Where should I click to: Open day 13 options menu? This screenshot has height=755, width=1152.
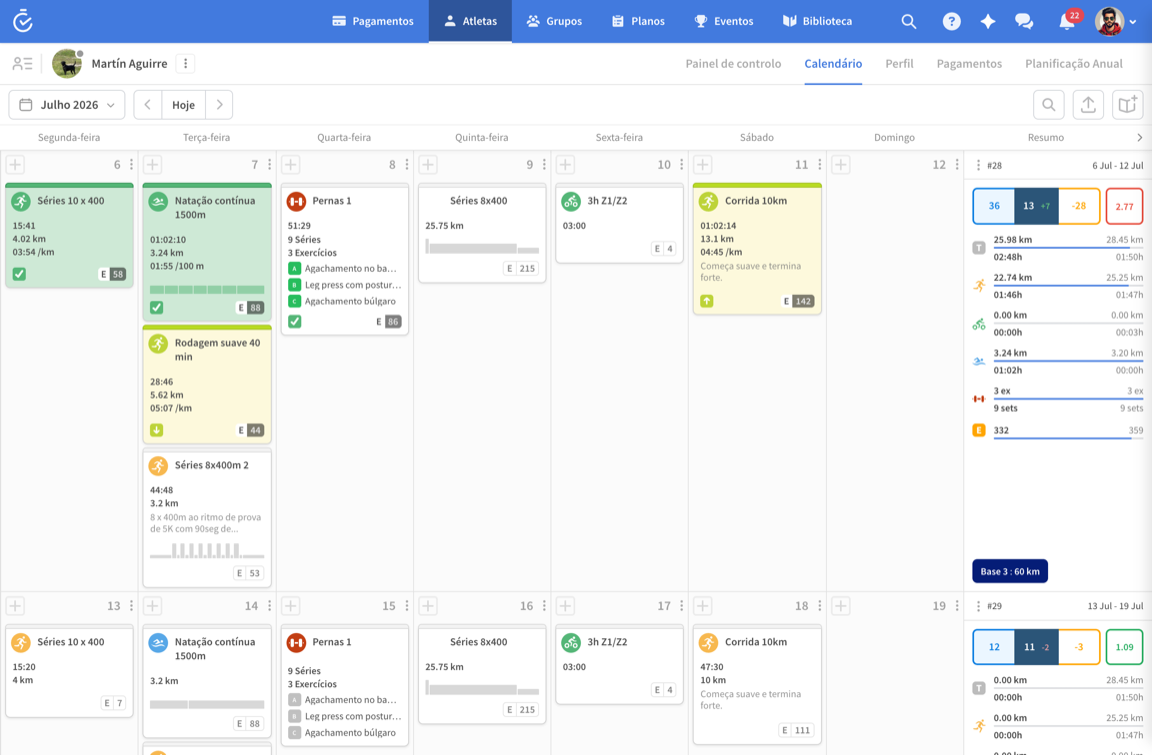pyautogui.click(x=132, y=606)
